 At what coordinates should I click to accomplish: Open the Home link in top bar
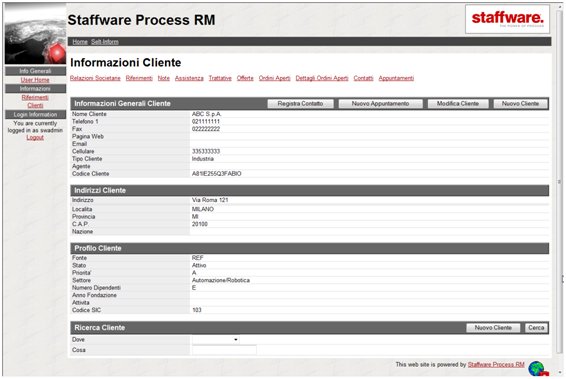[80, 42]
